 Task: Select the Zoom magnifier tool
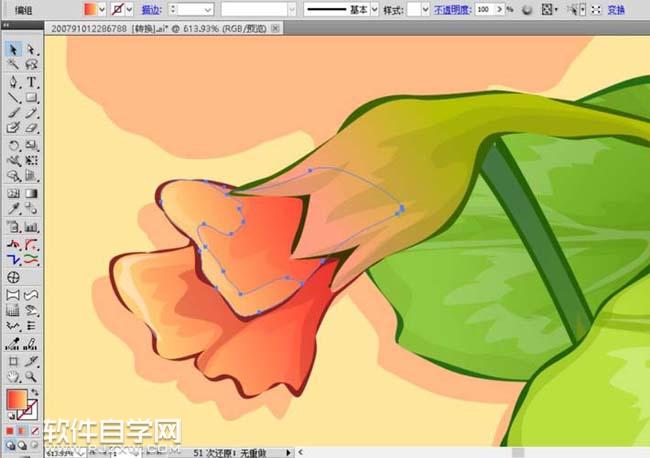coord(31,376)
